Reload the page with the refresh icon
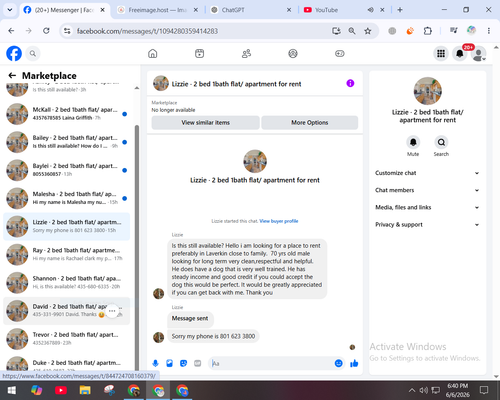Screen dimensions: 500x400 [46, 31]
